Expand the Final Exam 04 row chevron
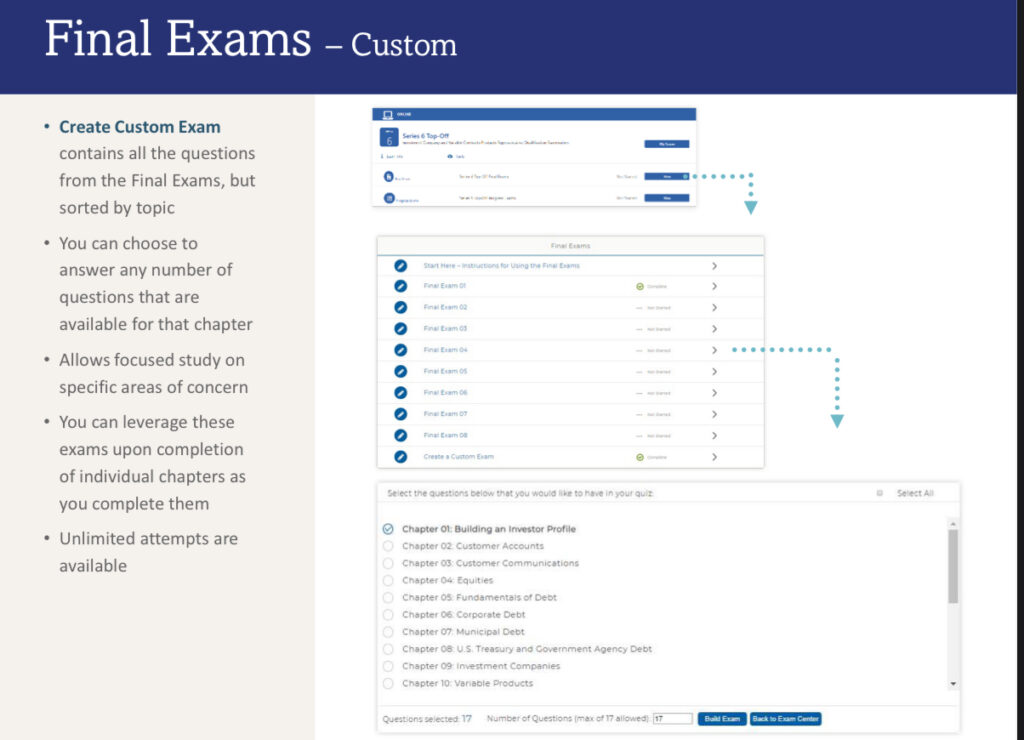The width and height of the screenshot is (1024, 740). click(x=715, y=350)
